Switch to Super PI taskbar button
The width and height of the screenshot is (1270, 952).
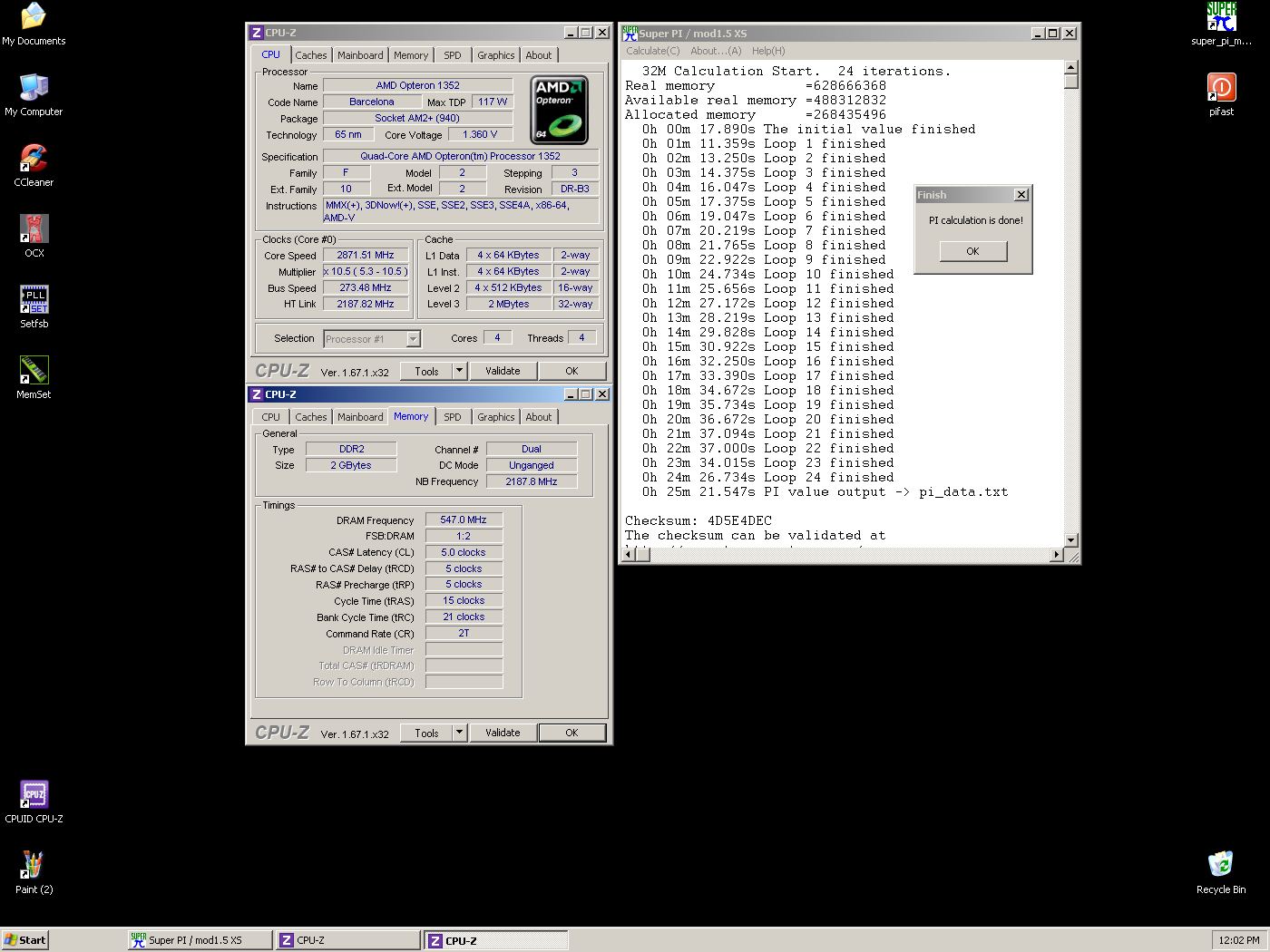tap(200, 940)
